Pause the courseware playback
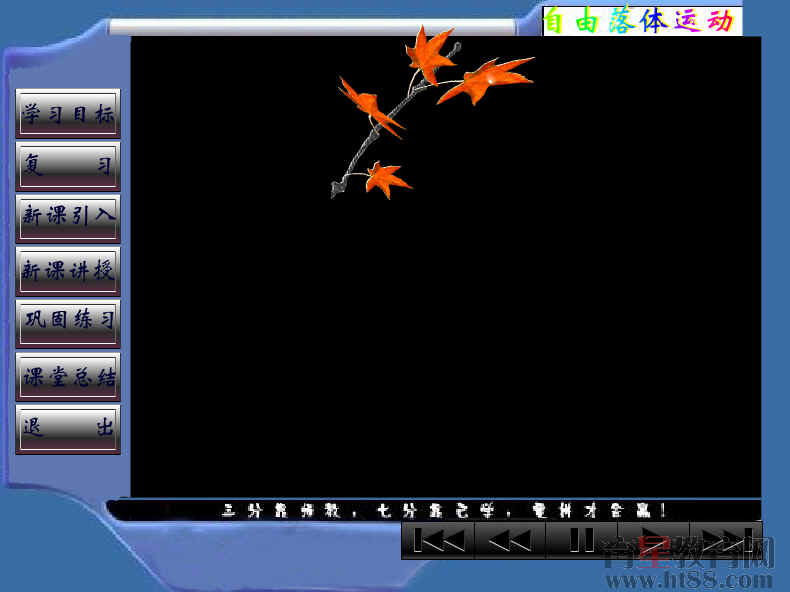Screen dimensions: 790x592 coord(581,540)
